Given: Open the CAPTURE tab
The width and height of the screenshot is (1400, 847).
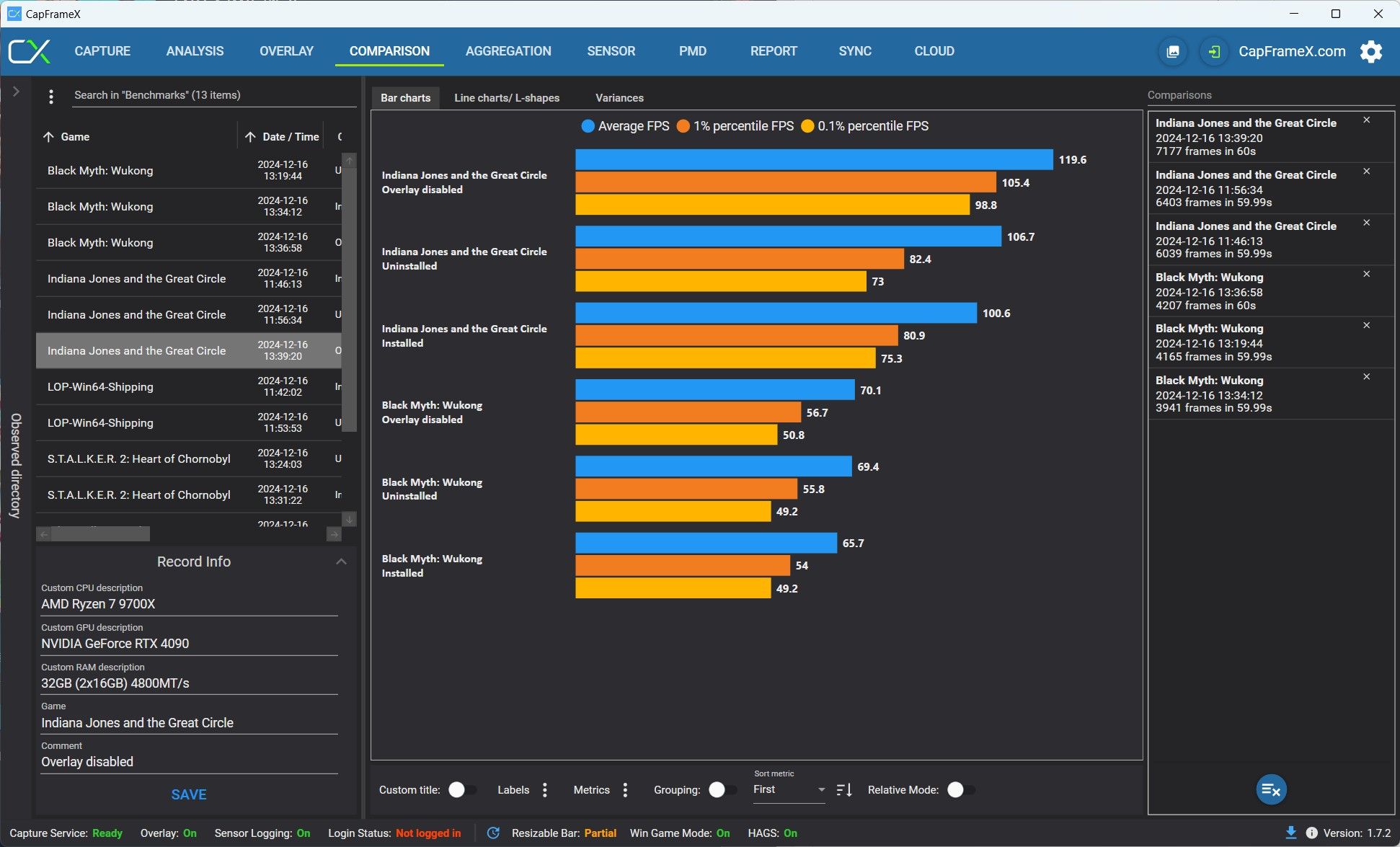Looking at the screenshot, I should point(102,51).
